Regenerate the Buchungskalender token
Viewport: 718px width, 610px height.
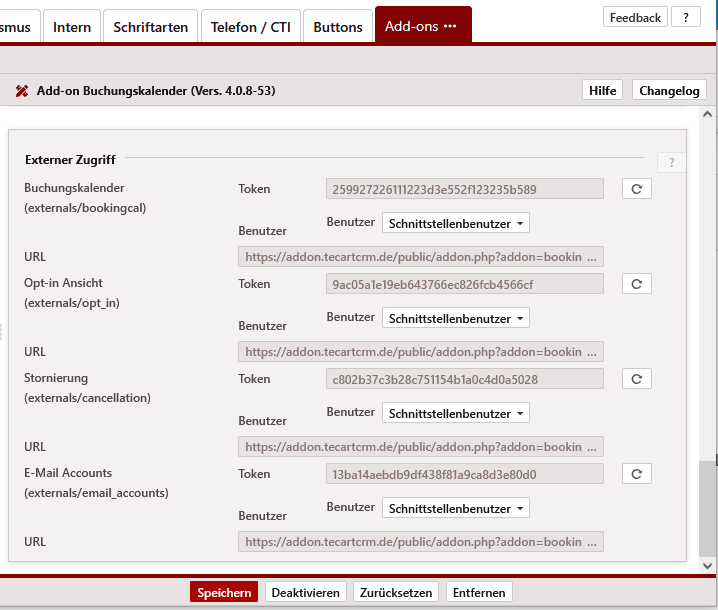click(x=636, y=189)
